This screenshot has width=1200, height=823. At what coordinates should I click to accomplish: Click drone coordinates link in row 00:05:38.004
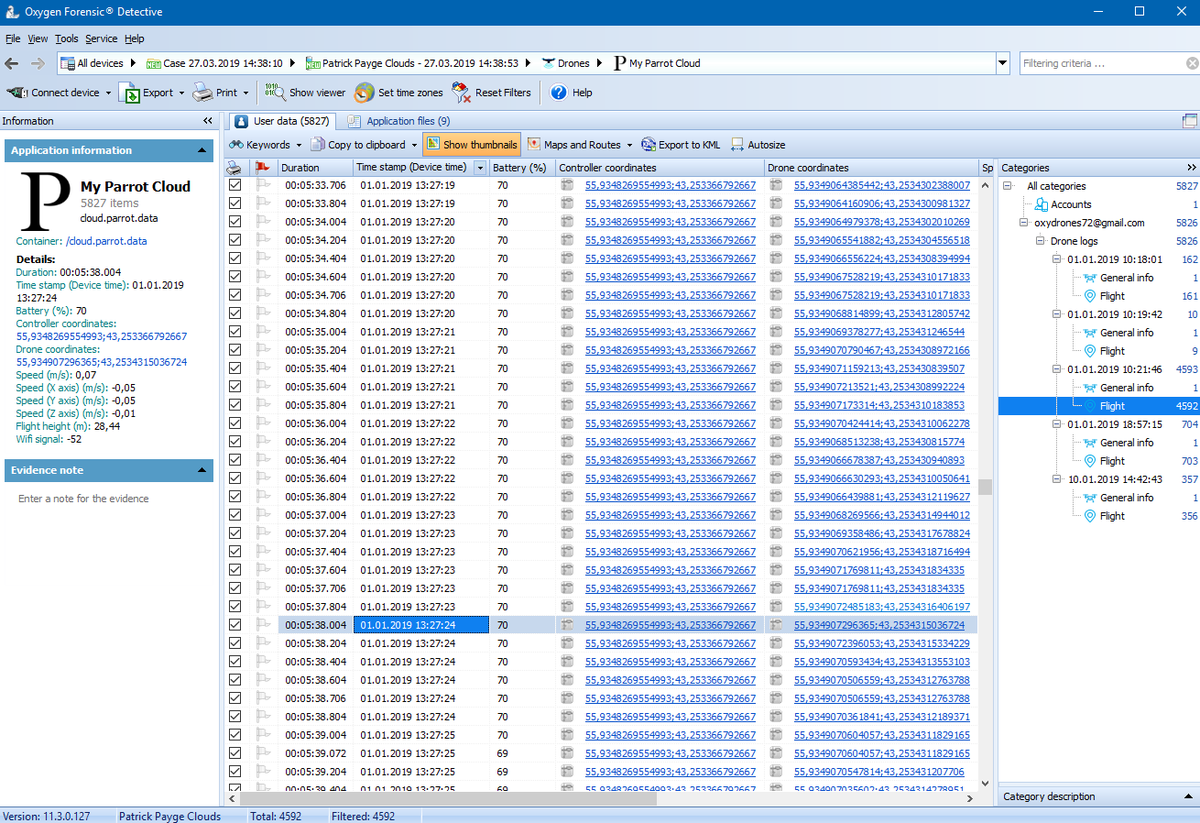[881, 625]
